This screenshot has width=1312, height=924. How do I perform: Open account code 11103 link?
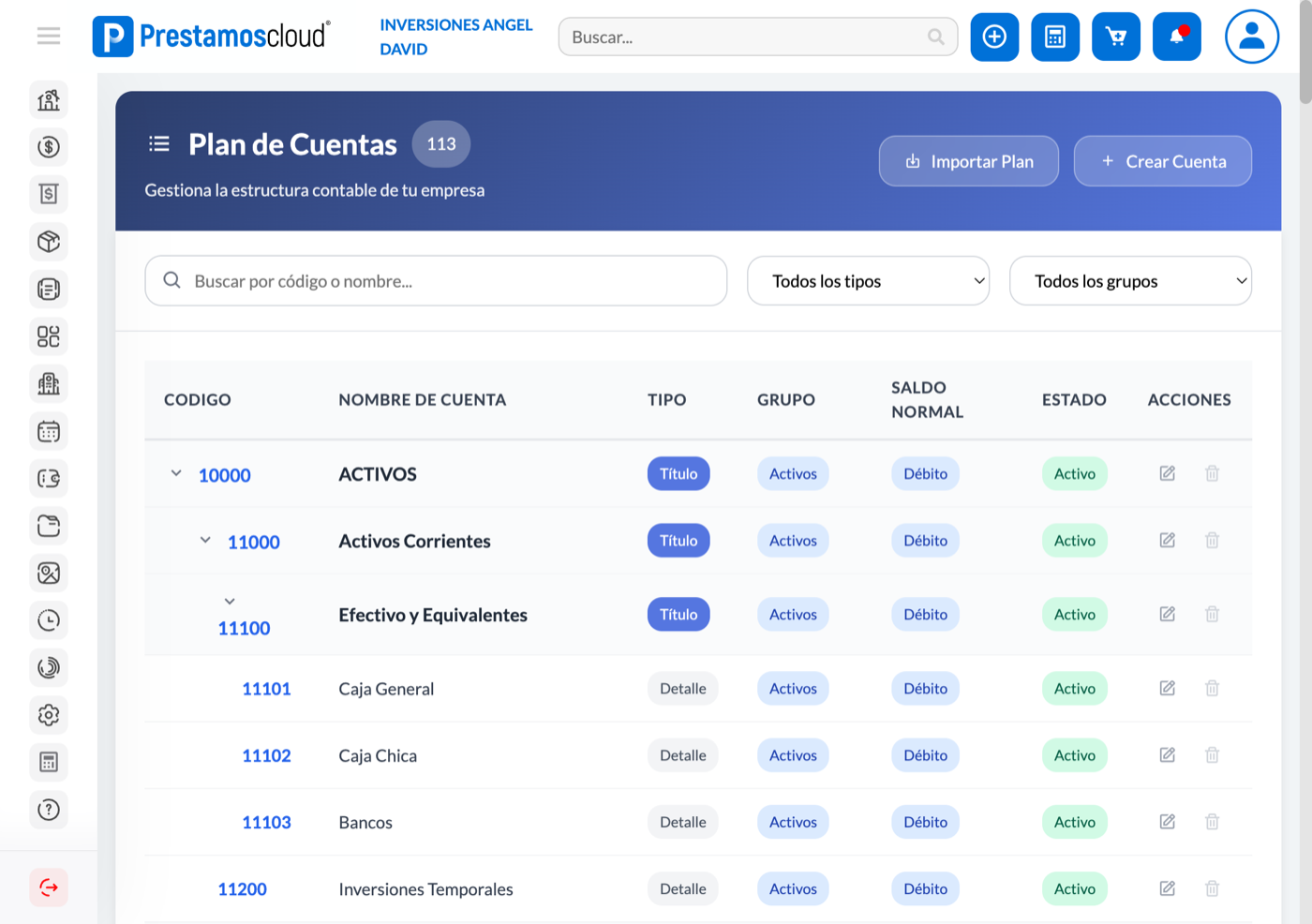[x=266, y=822]
